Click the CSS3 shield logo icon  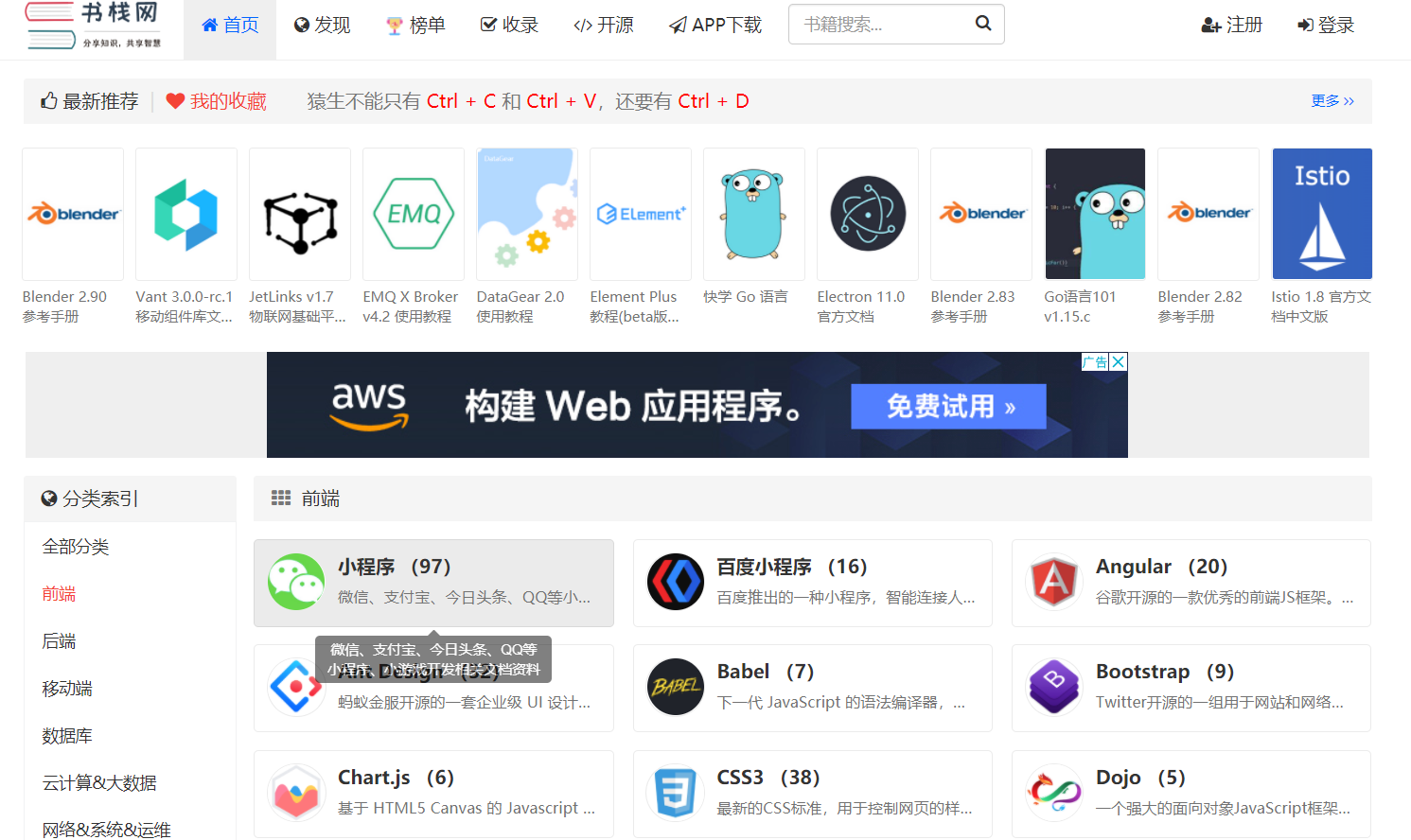[x=676, y=793]
